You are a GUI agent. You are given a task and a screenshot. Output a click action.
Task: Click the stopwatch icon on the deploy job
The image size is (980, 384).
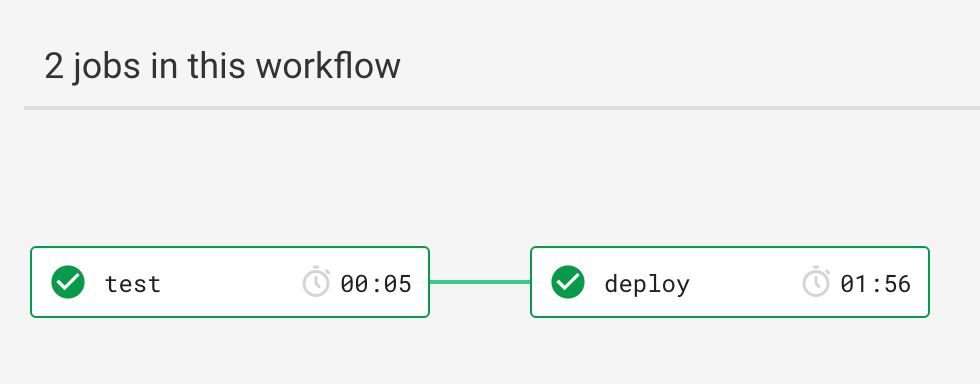coord(816,281)
